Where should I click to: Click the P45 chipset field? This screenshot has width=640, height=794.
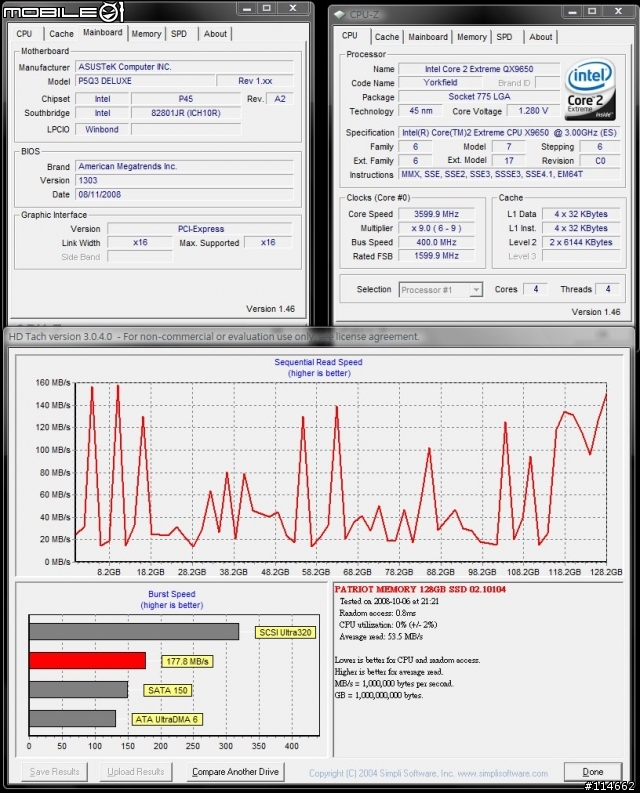pos(186,99)
